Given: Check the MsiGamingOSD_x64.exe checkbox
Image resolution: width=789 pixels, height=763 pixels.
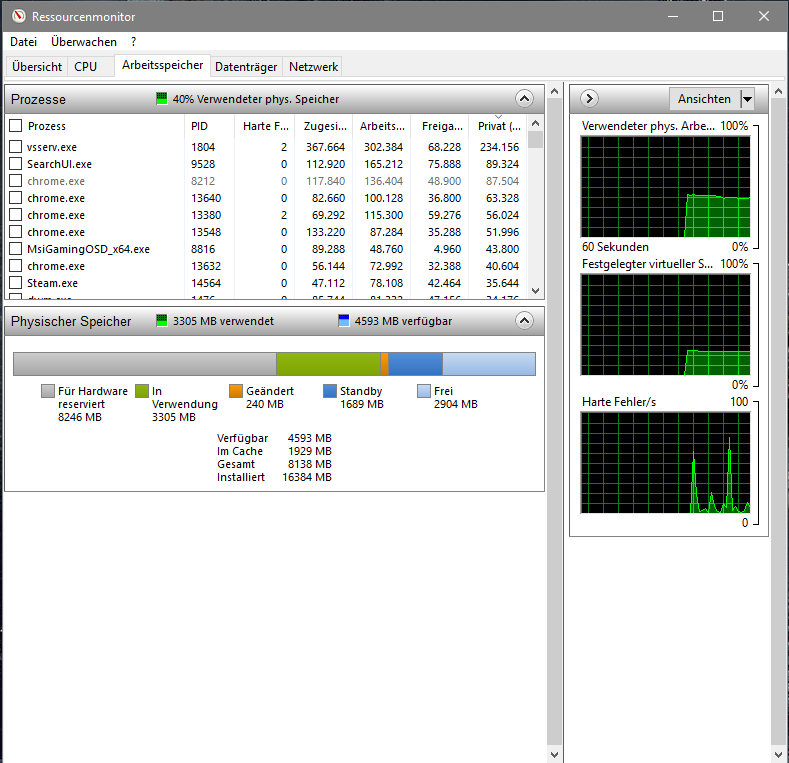Looking at the screenshot, I should click(16, 249).
